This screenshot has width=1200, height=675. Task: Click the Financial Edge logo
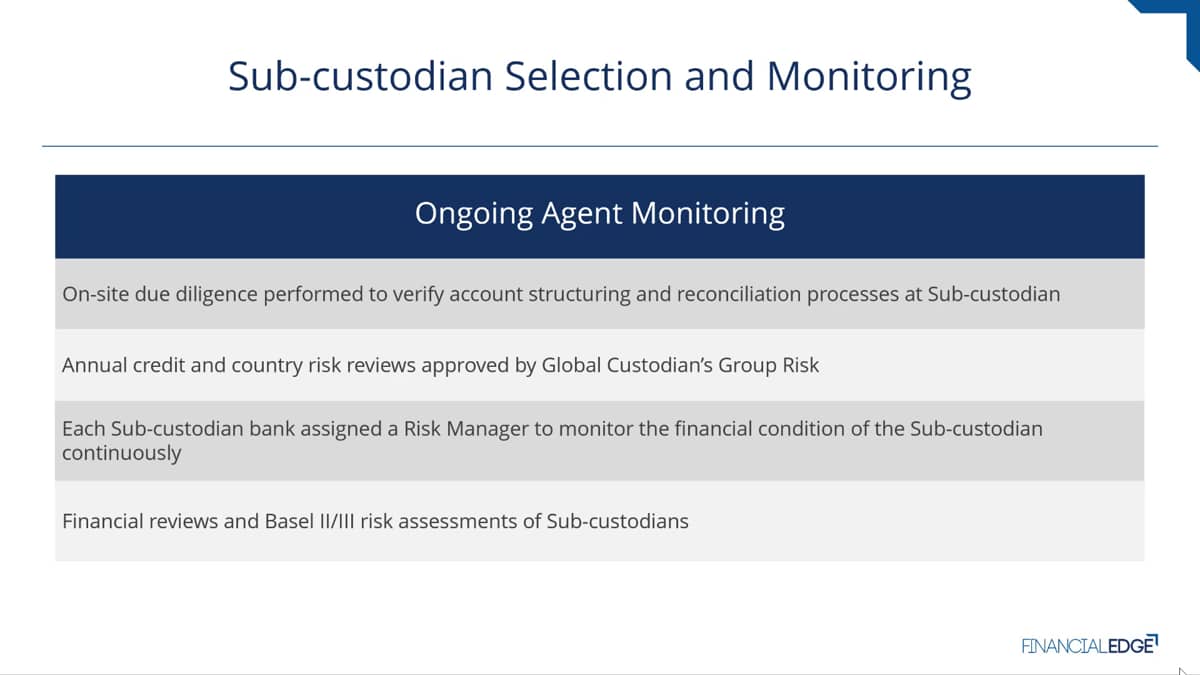coord(1090,645)
